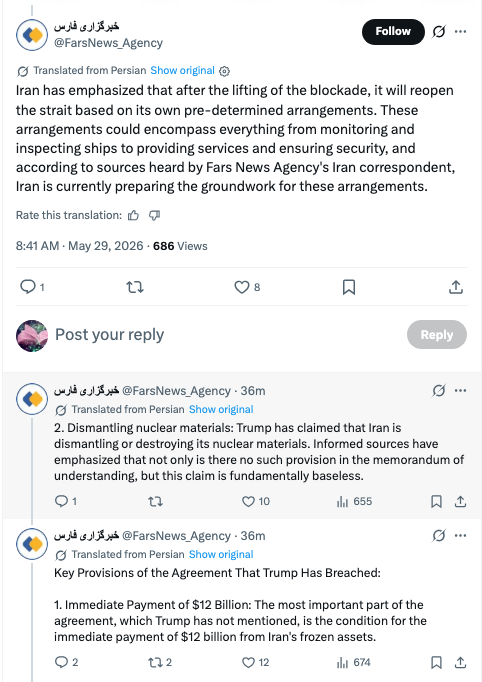Open replies on the main post
Image resolution: width=482 pixels, height=682 pixels.
[x=33, y=287]
